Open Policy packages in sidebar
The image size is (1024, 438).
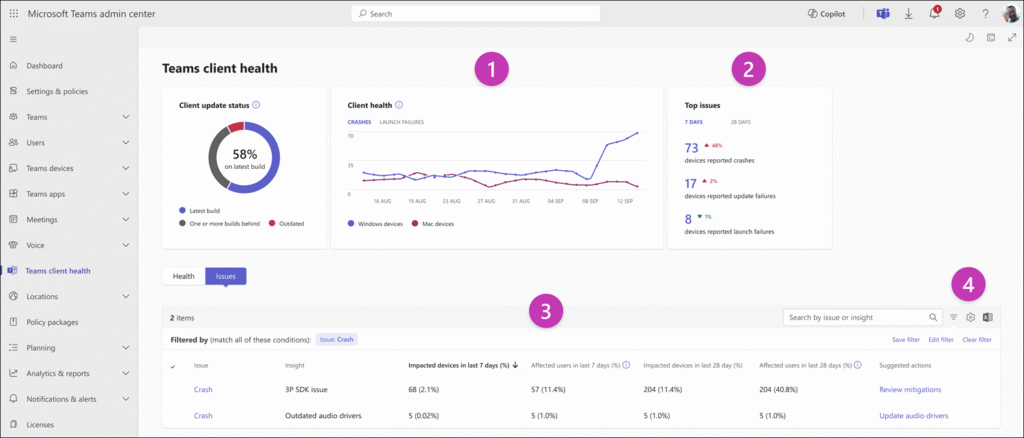click(52, 322)
